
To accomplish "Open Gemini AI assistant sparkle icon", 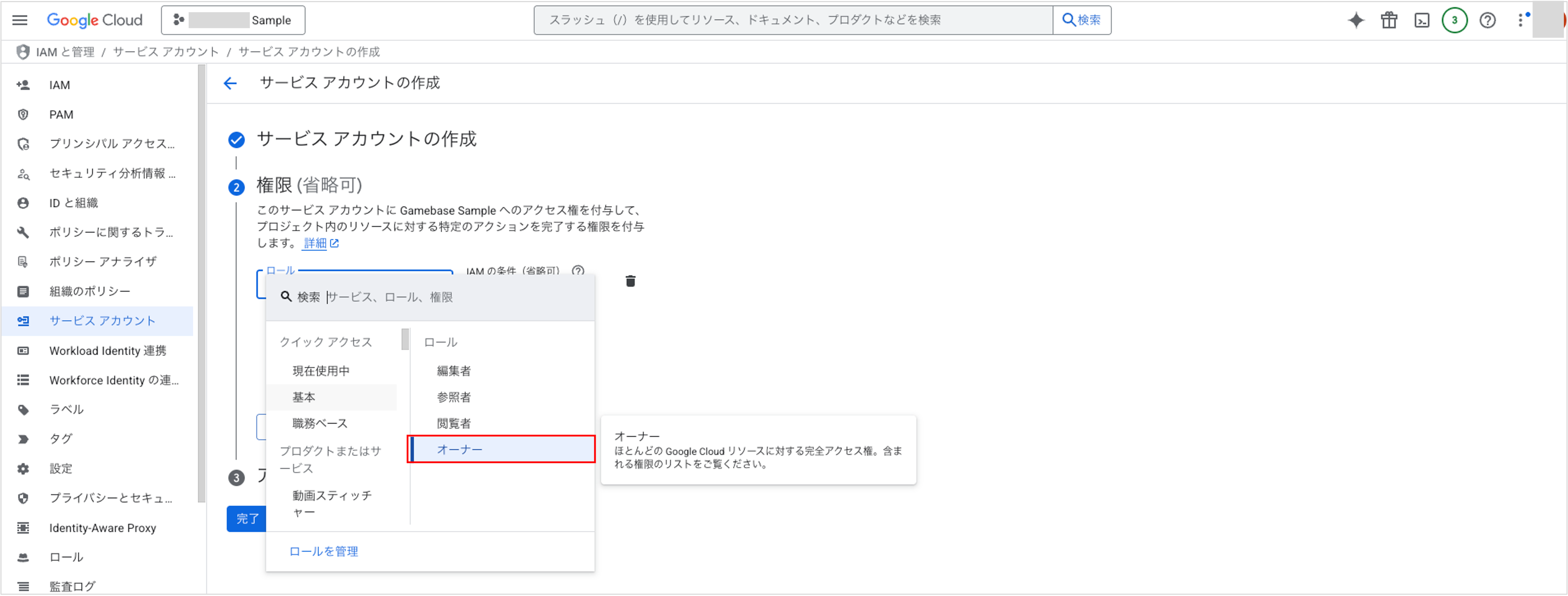I will click(1356, 20).
